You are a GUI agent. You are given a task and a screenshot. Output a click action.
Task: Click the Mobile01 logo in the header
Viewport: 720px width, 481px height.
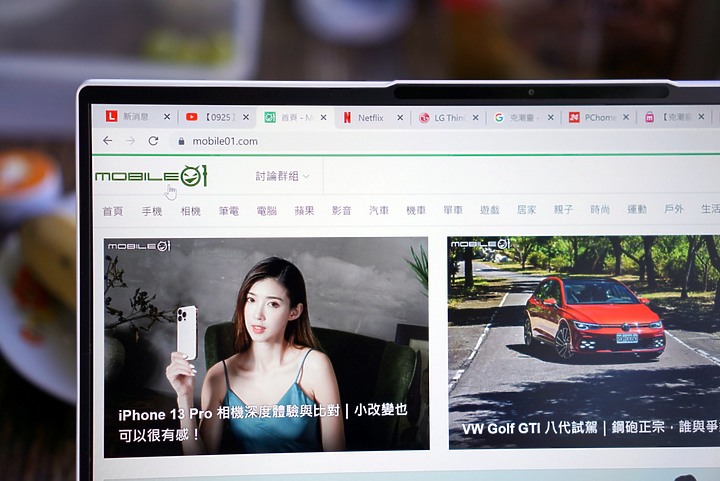tap(152, 176)
